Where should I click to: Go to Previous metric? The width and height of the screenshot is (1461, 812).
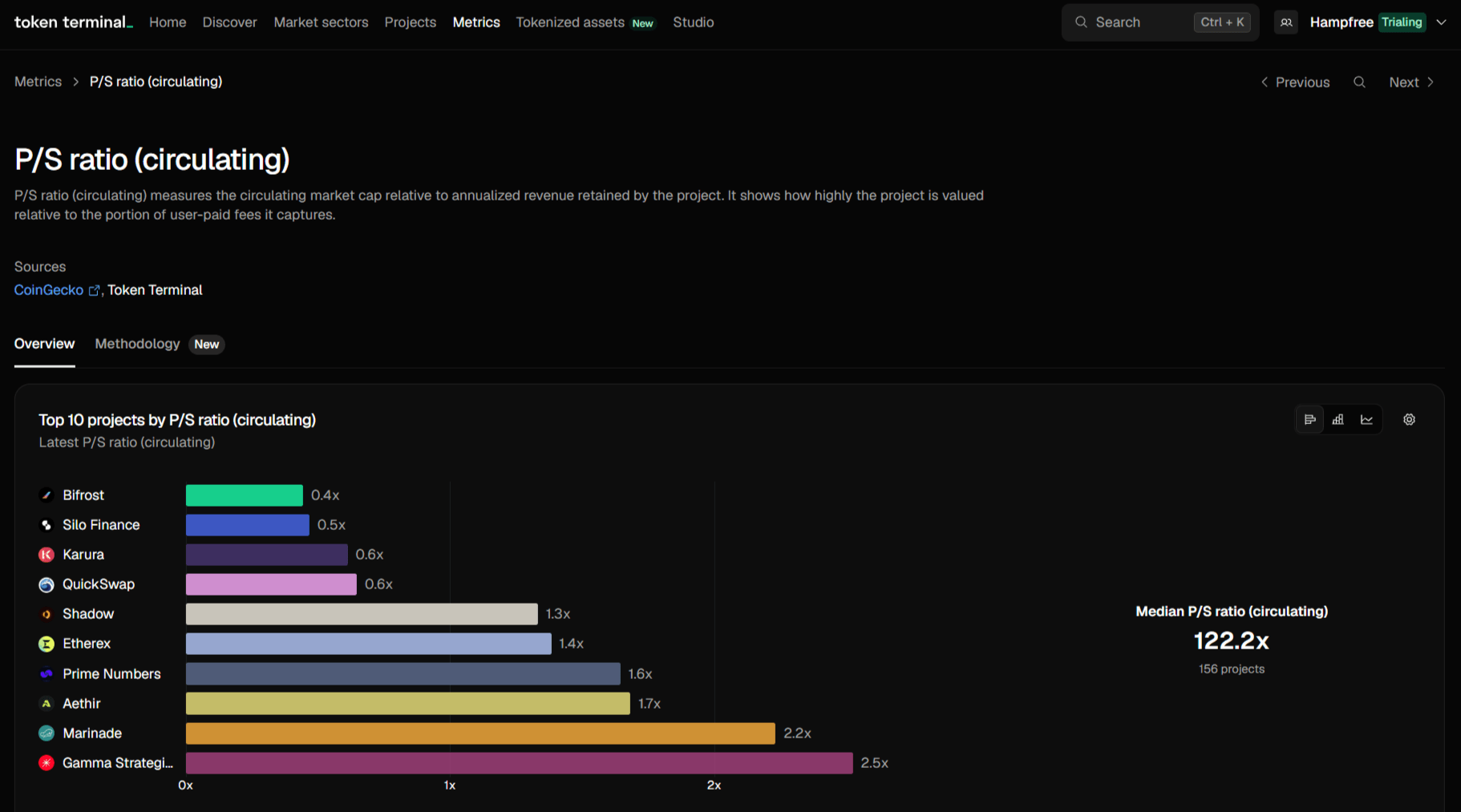pos(1295,82)
